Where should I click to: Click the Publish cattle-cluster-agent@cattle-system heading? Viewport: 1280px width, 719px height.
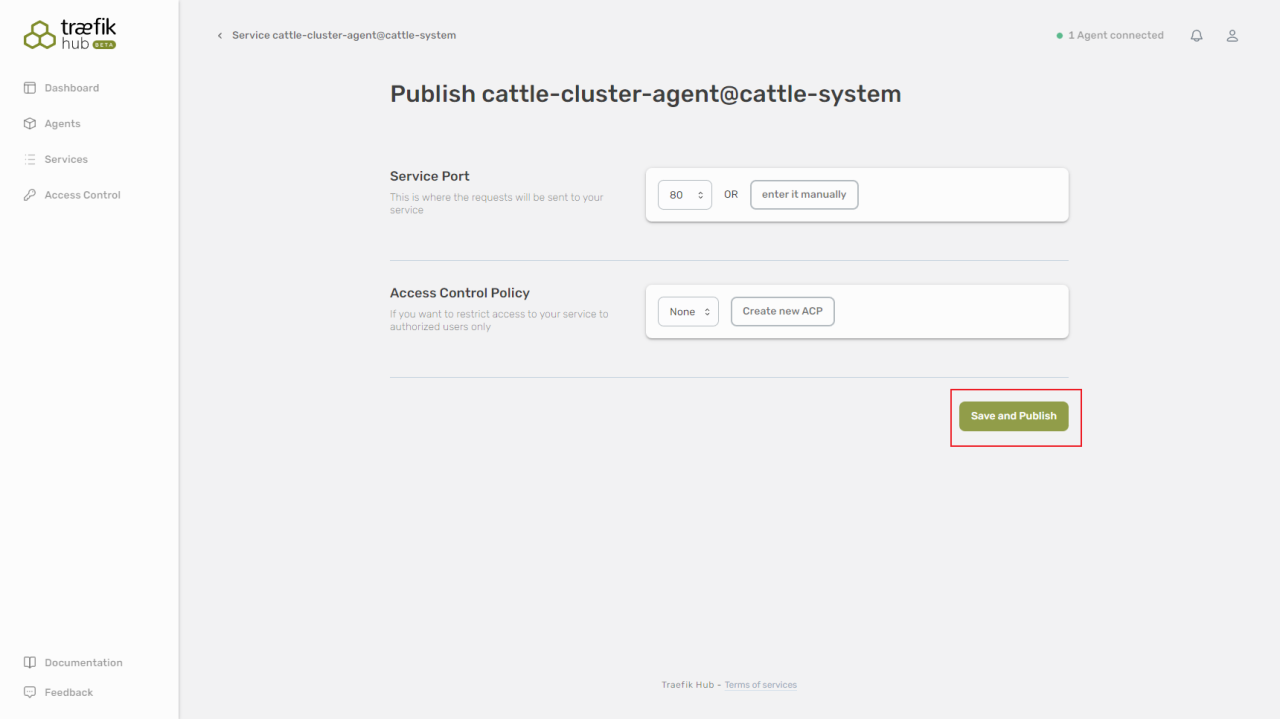tap(646, 94)
